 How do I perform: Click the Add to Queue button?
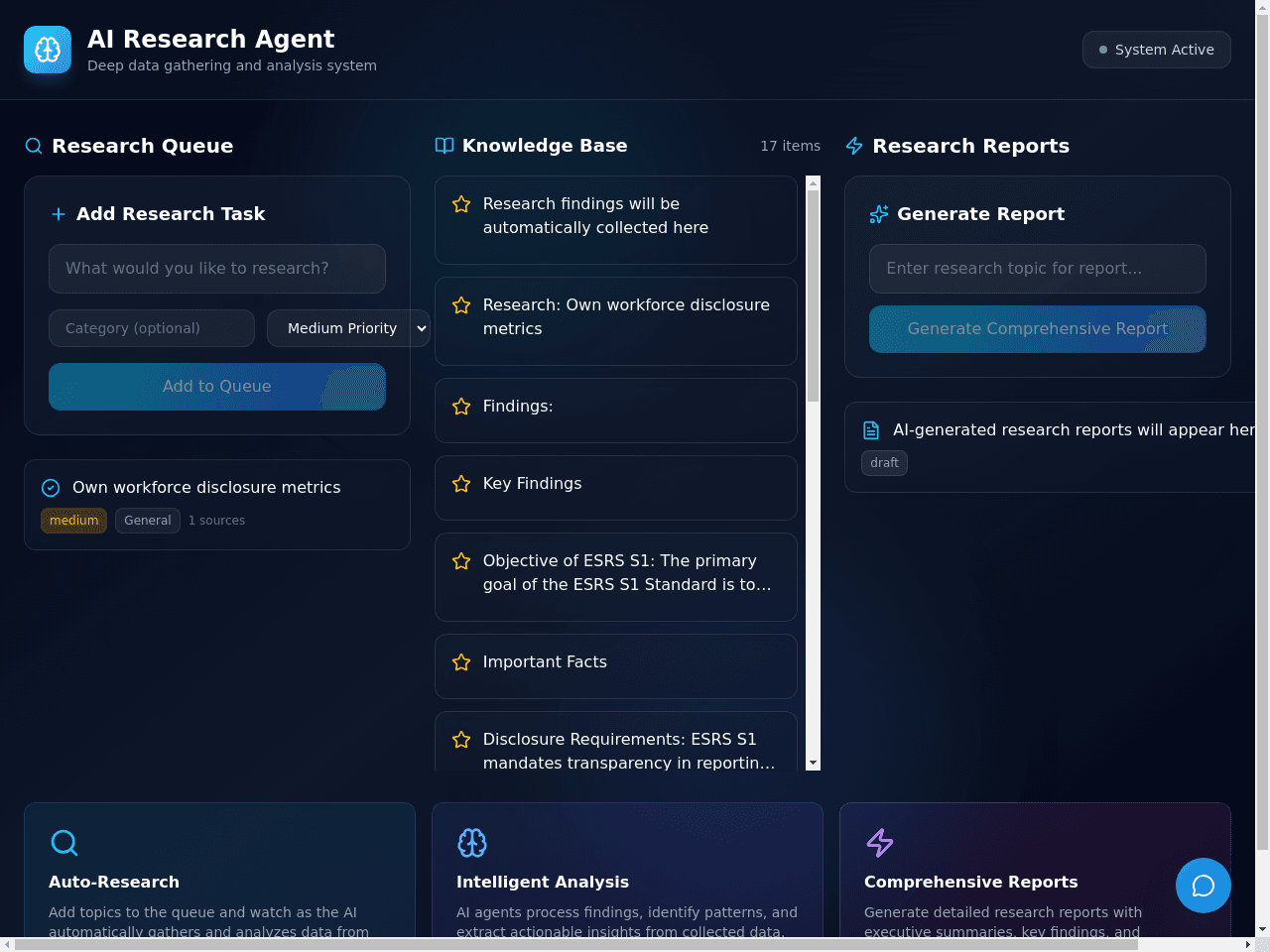tap(217, 387)
